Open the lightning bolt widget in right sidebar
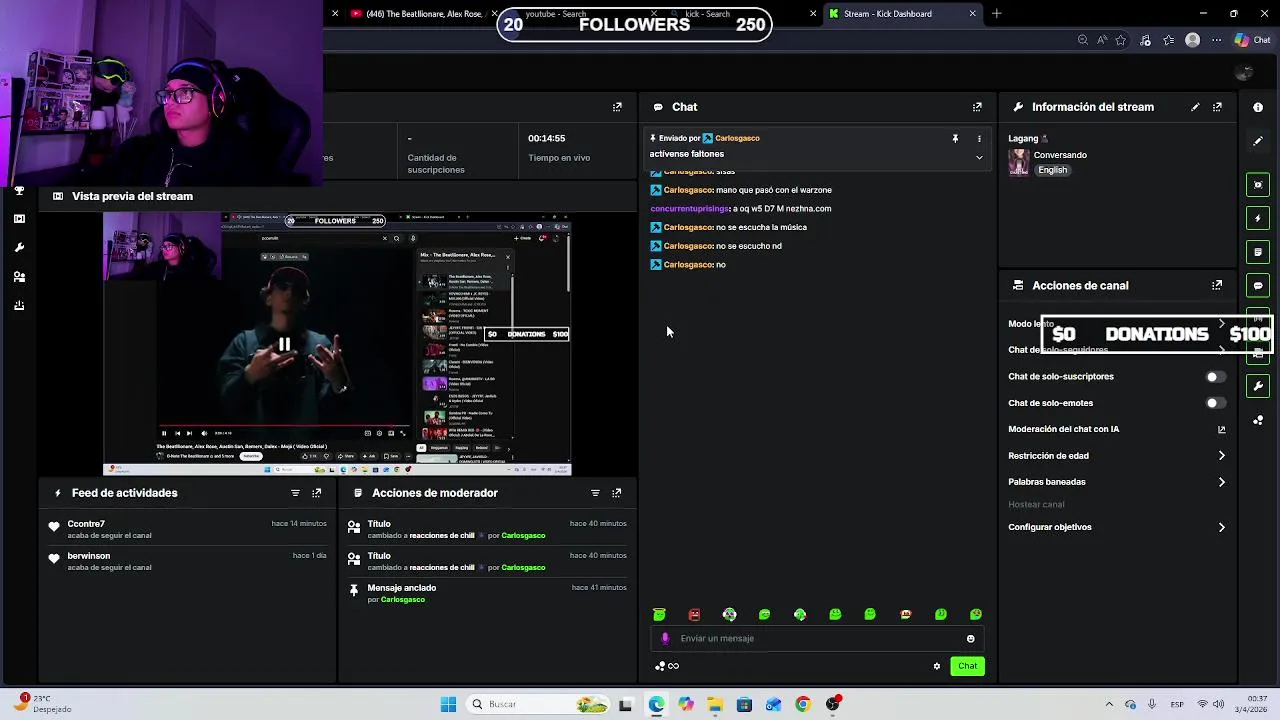The width and height of the screenshot is (1280, 720). [1258, 218]
